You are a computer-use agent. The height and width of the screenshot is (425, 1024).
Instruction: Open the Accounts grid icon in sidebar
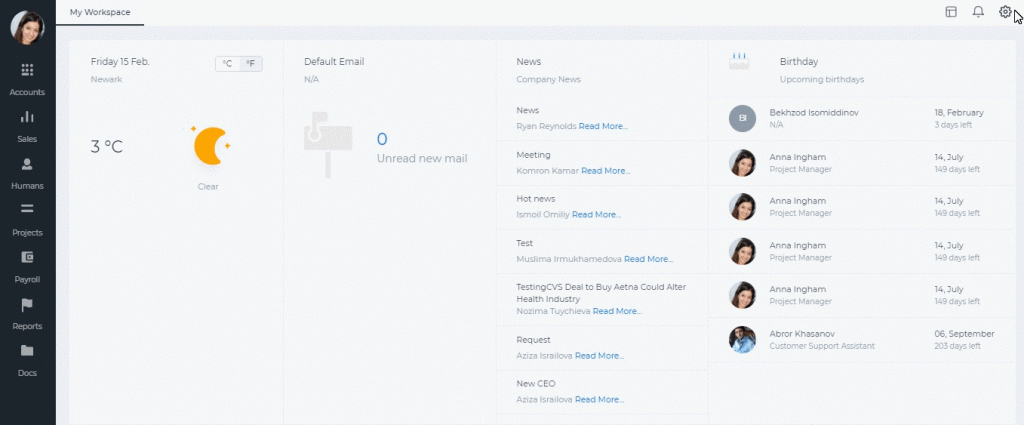[27, 70]
